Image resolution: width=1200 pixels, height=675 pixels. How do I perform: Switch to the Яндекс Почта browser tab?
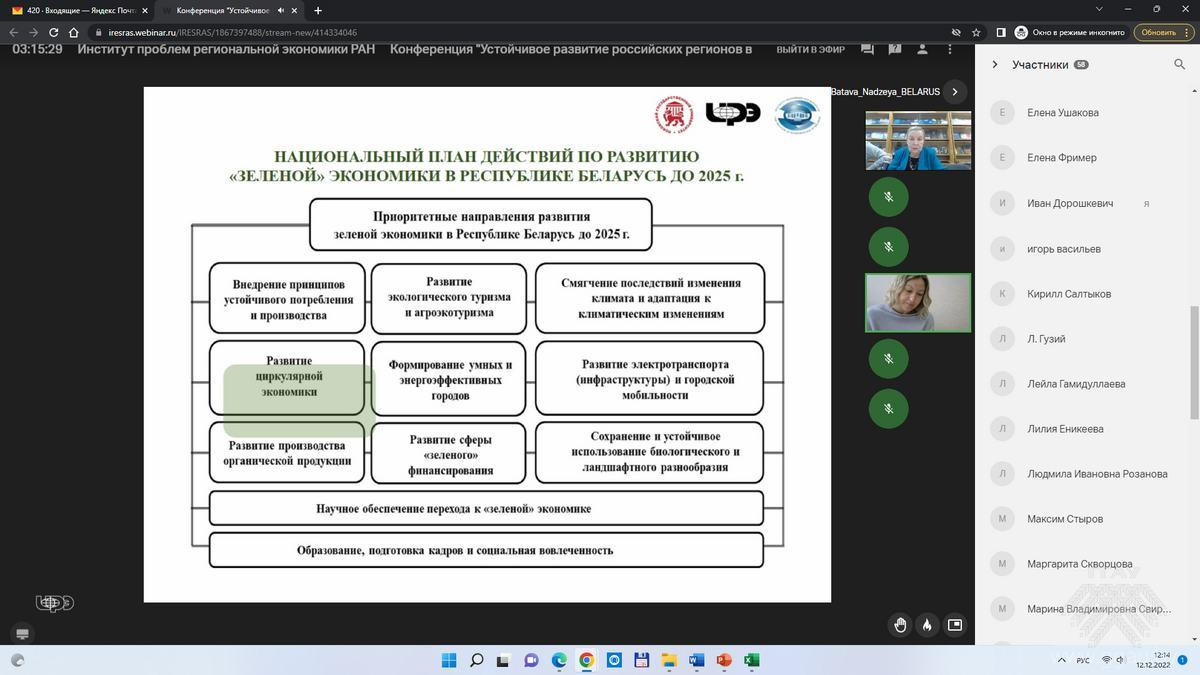[x=80, y=10]
